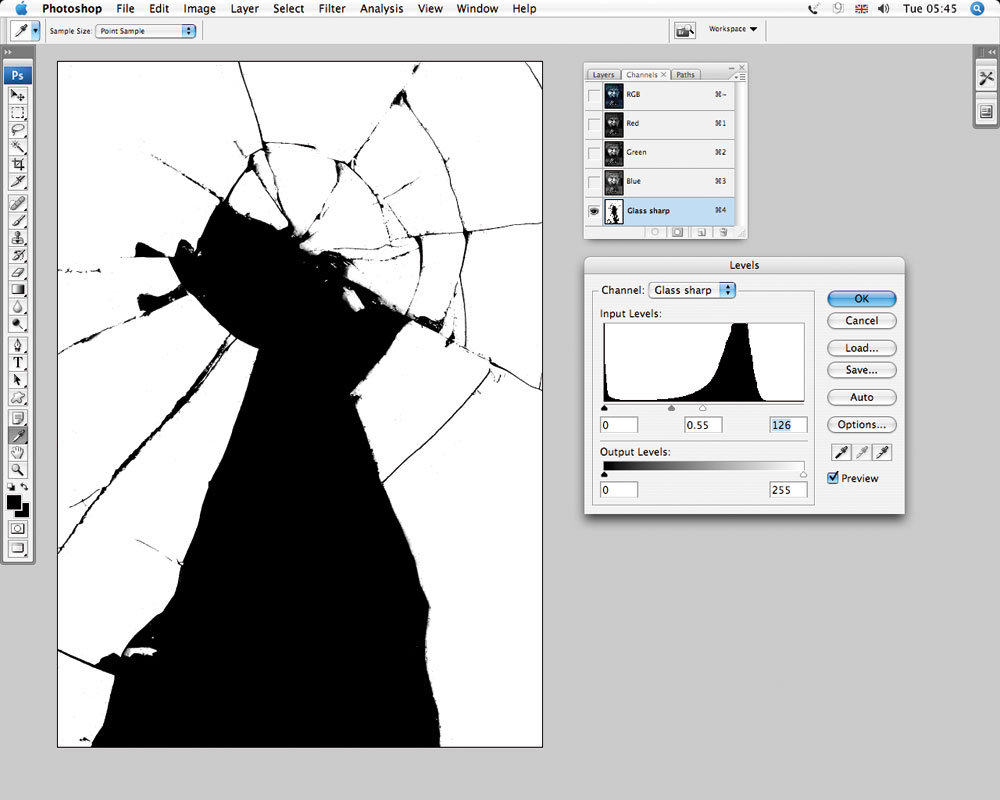Viewport: 1000px width, 800px height.
Task: Click the create new channel icon
Action: pyautogui.click(x=702, y=232)
